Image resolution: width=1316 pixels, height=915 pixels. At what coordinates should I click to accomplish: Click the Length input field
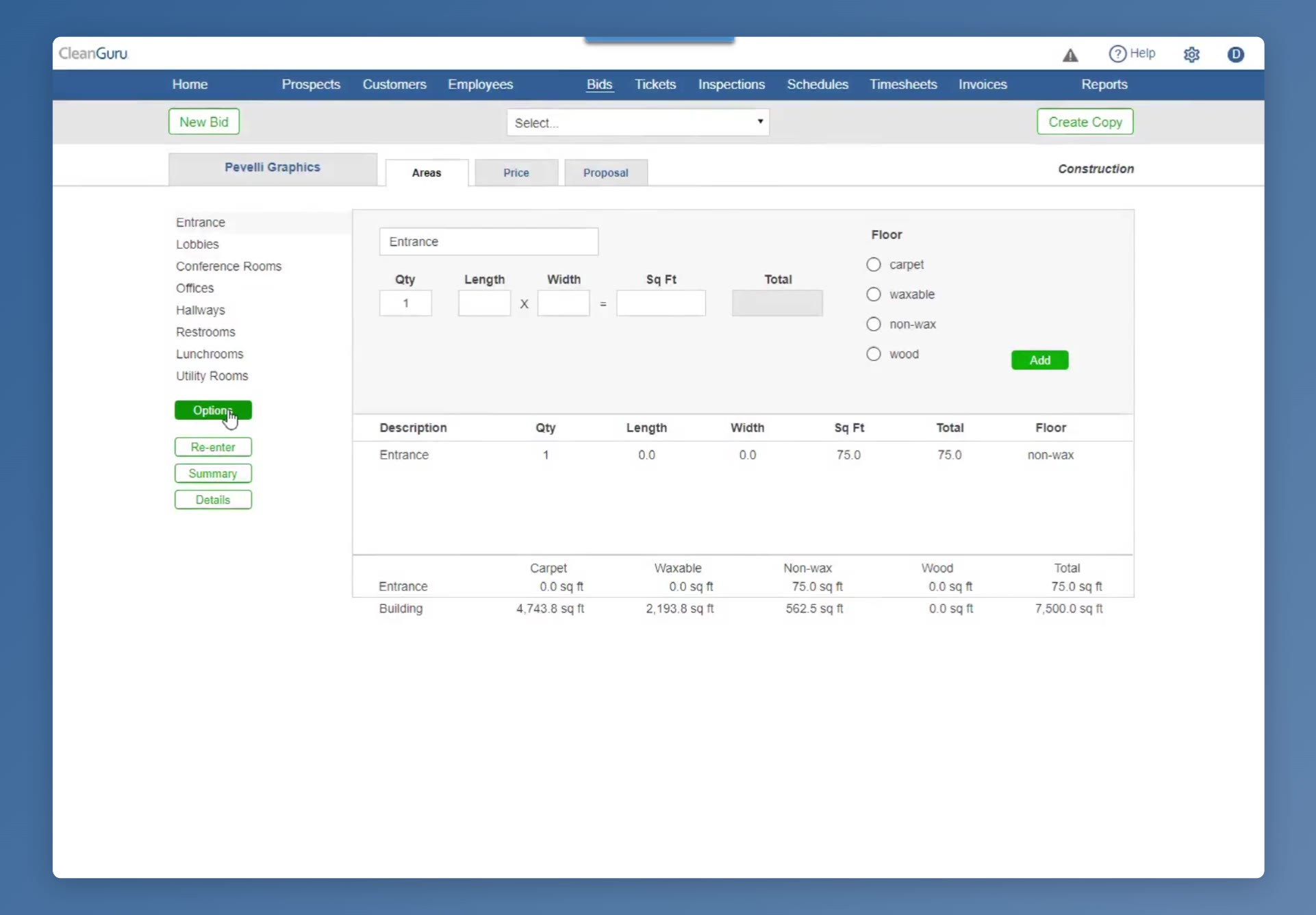tap(484, 303)
